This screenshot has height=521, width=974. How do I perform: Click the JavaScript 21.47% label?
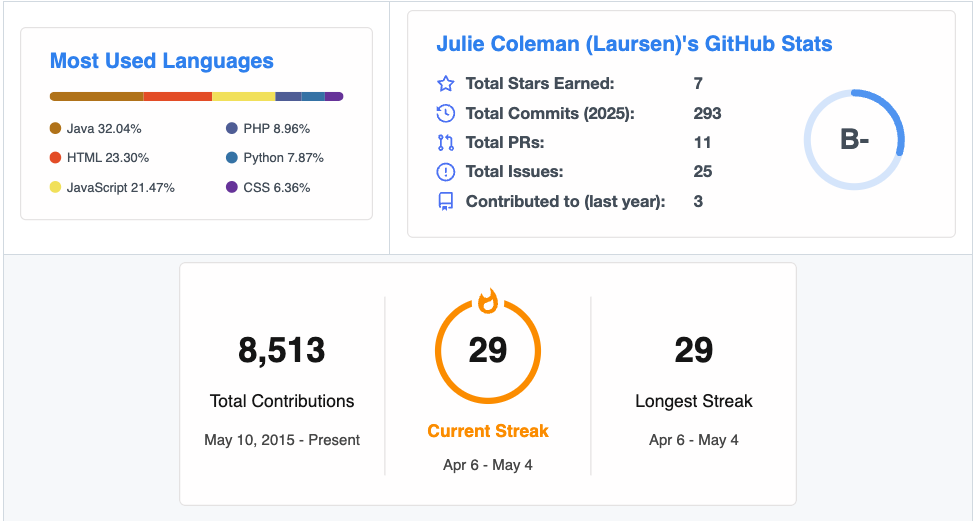click(121, 188)
